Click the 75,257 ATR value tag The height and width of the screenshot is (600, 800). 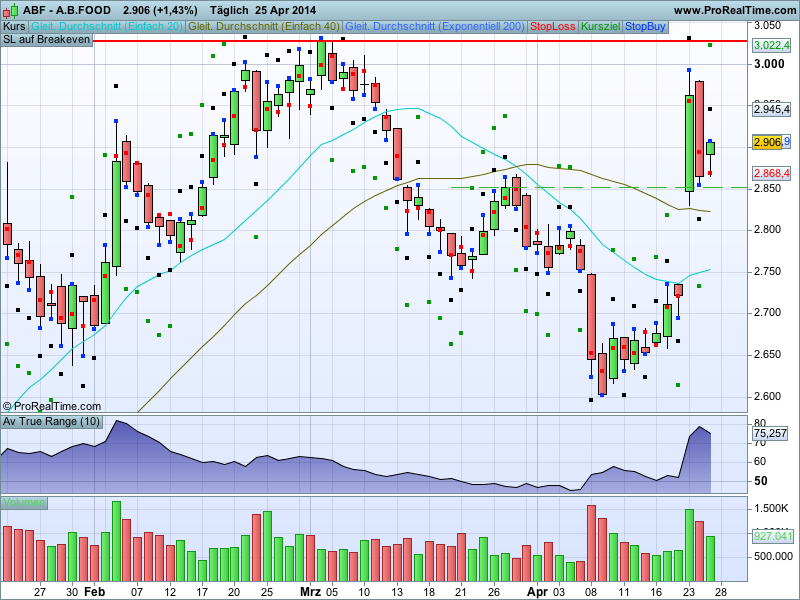[x=770, y=434]
